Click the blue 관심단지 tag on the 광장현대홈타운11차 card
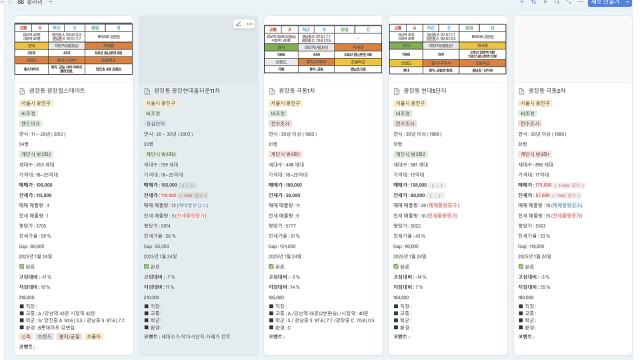640x360 pixels. click(x=156, y=124)
